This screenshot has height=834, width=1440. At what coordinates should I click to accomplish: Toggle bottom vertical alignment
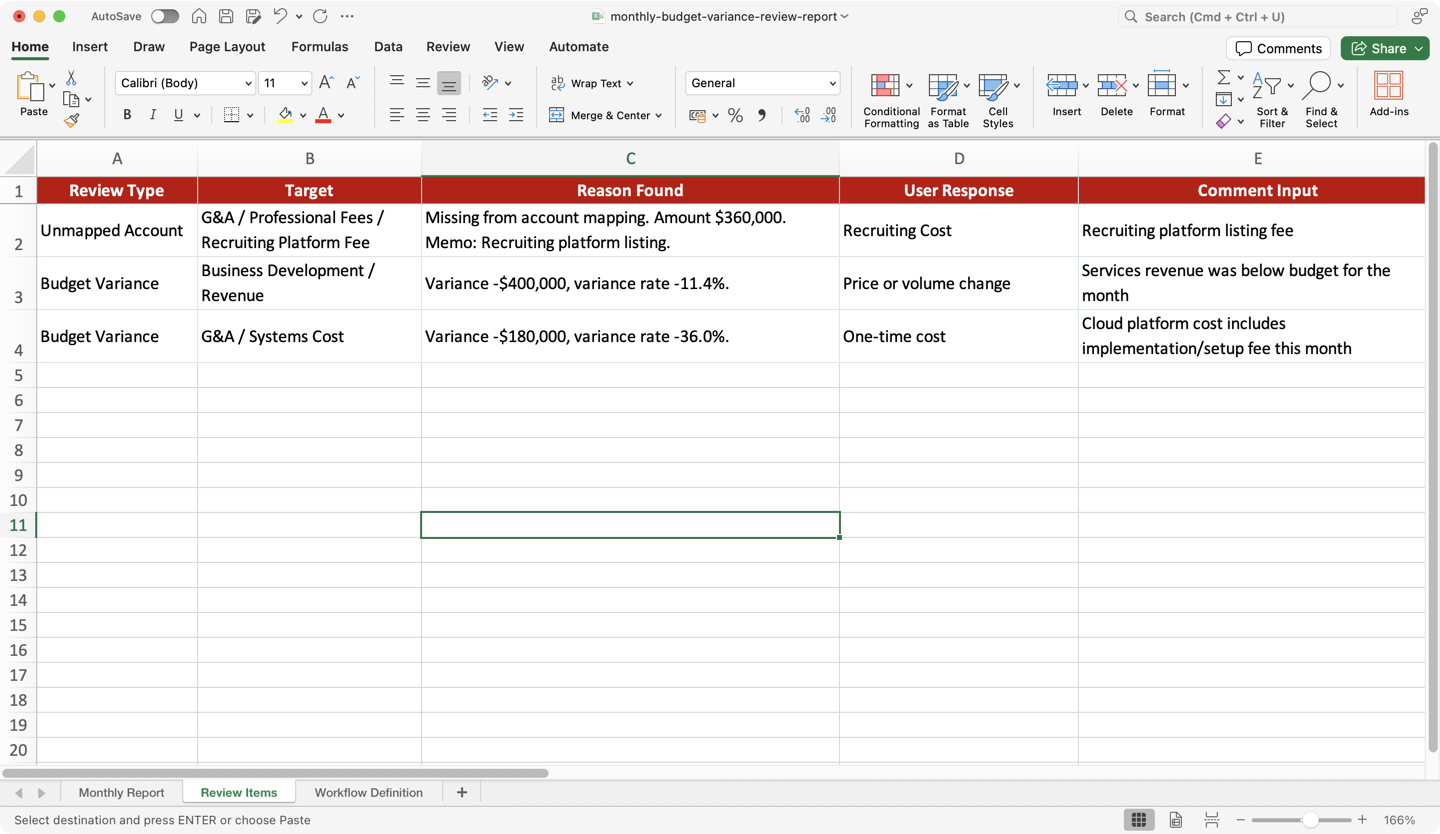pos(449,83)
